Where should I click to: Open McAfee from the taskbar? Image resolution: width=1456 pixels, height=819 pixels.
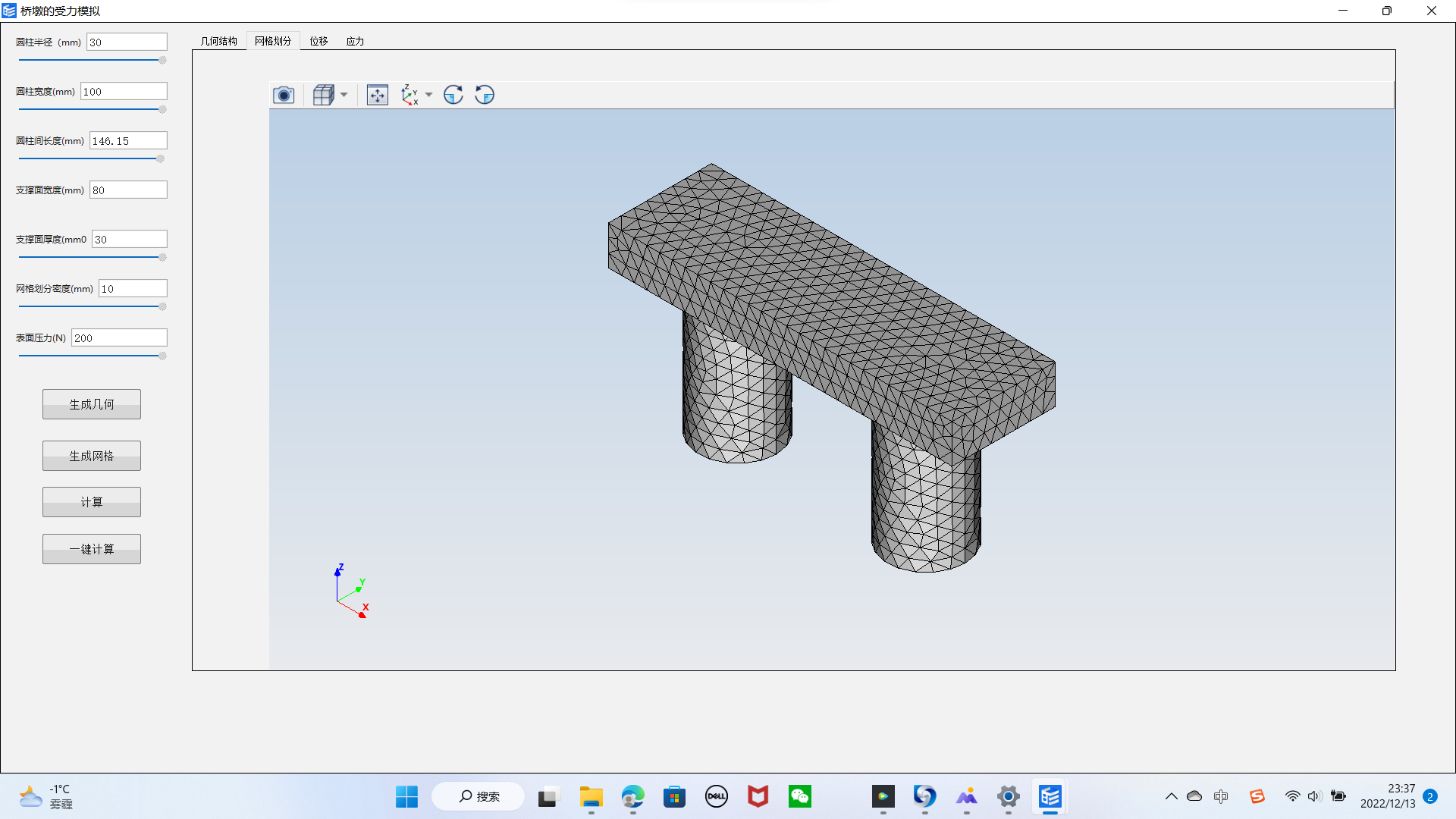click(758, 796)
